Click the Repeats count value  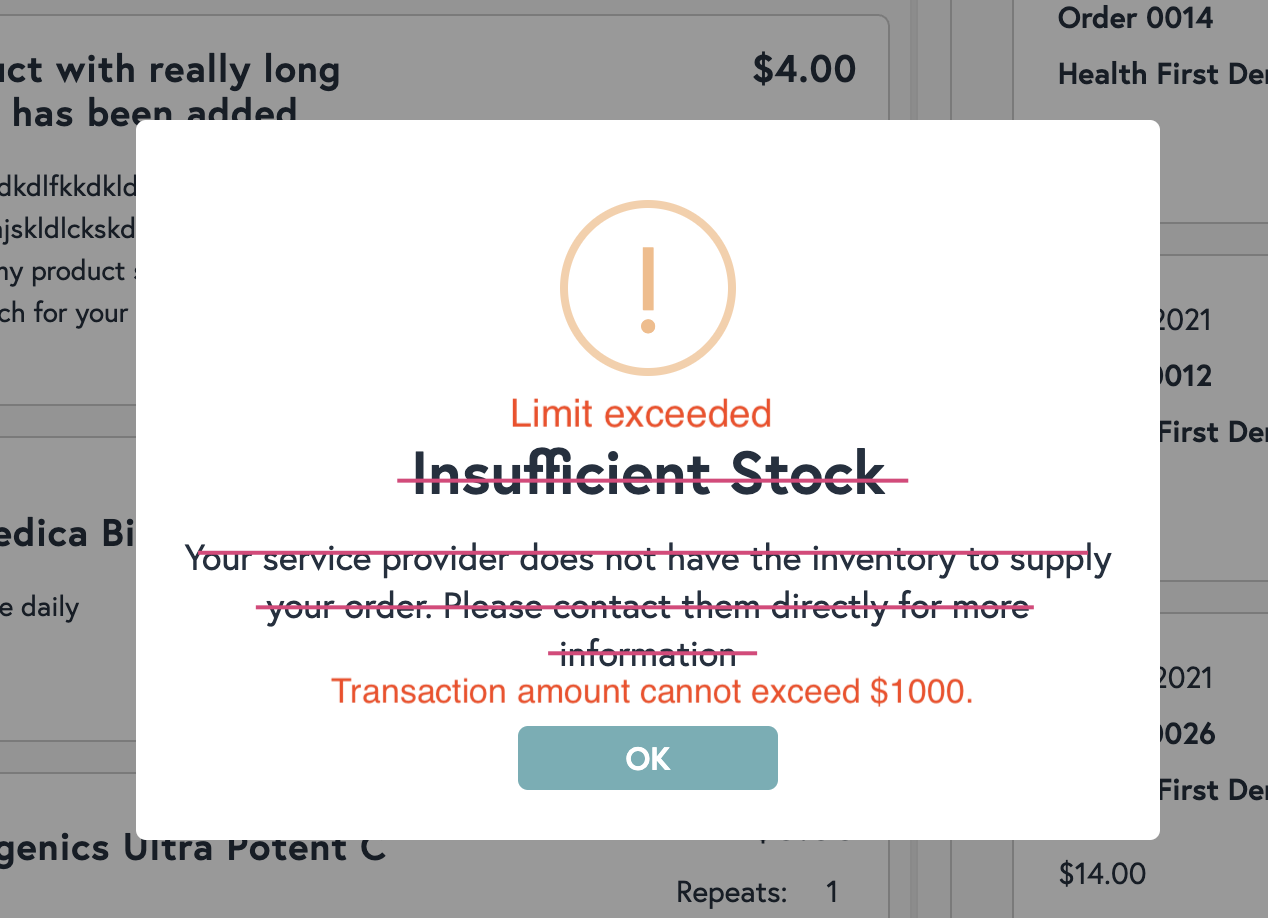(831, 891)
